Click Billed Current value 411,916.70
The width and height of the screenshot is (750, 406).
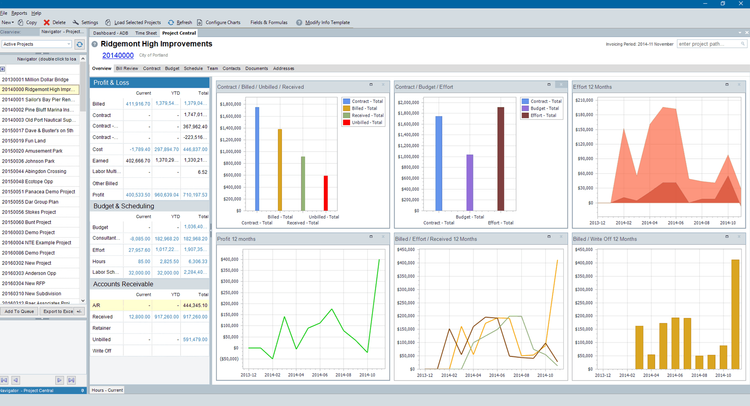pos(138,104)
